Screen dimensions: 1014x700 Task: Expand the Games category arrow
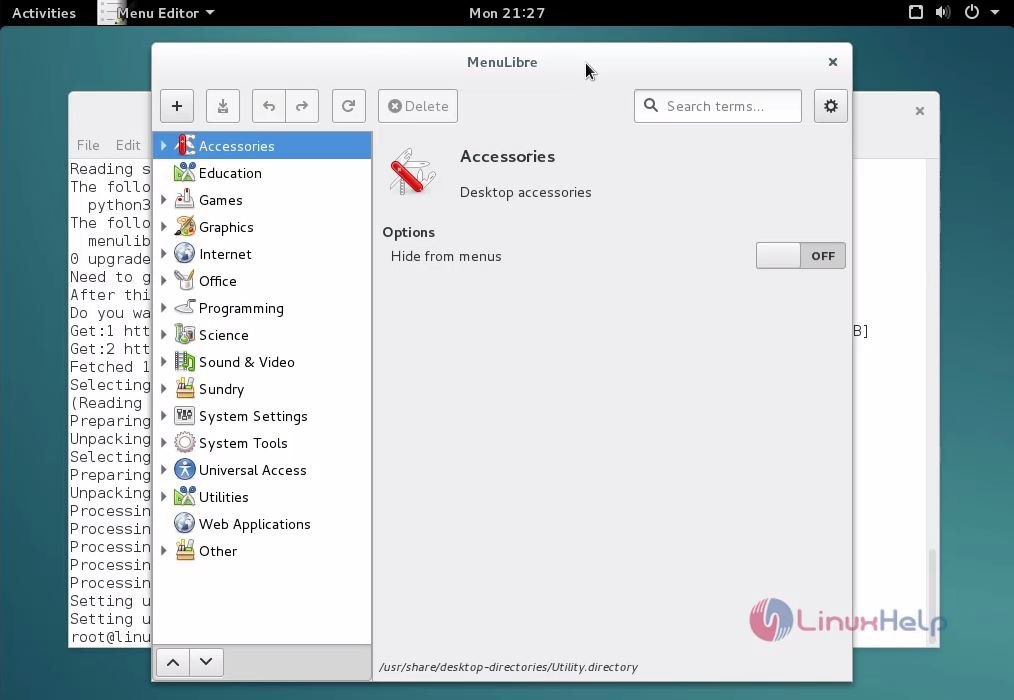pyautogui.click(x=164, y=200)
